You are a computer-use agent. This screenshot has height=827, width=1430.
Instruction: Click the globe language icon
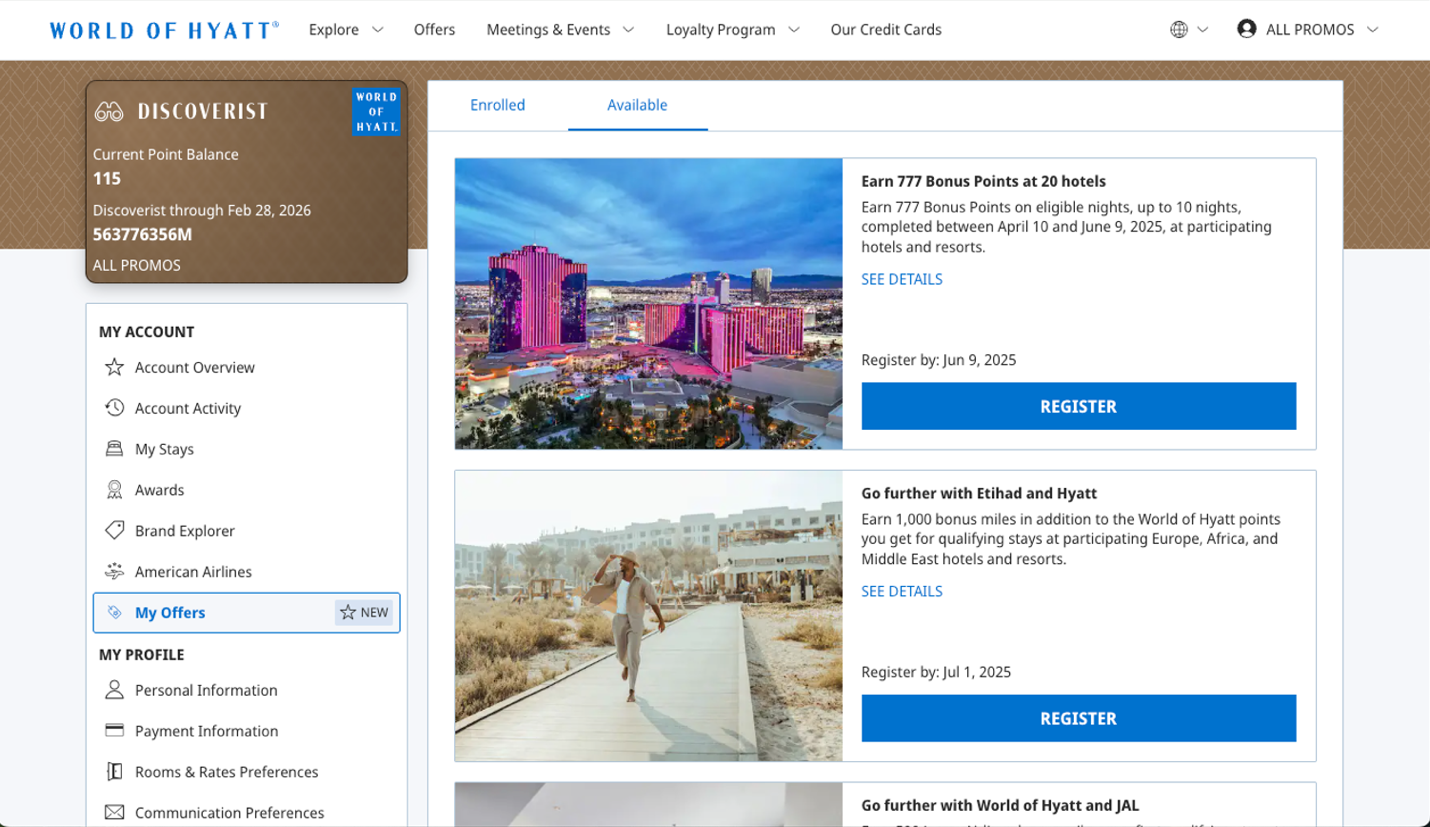tap(1179, 30)
